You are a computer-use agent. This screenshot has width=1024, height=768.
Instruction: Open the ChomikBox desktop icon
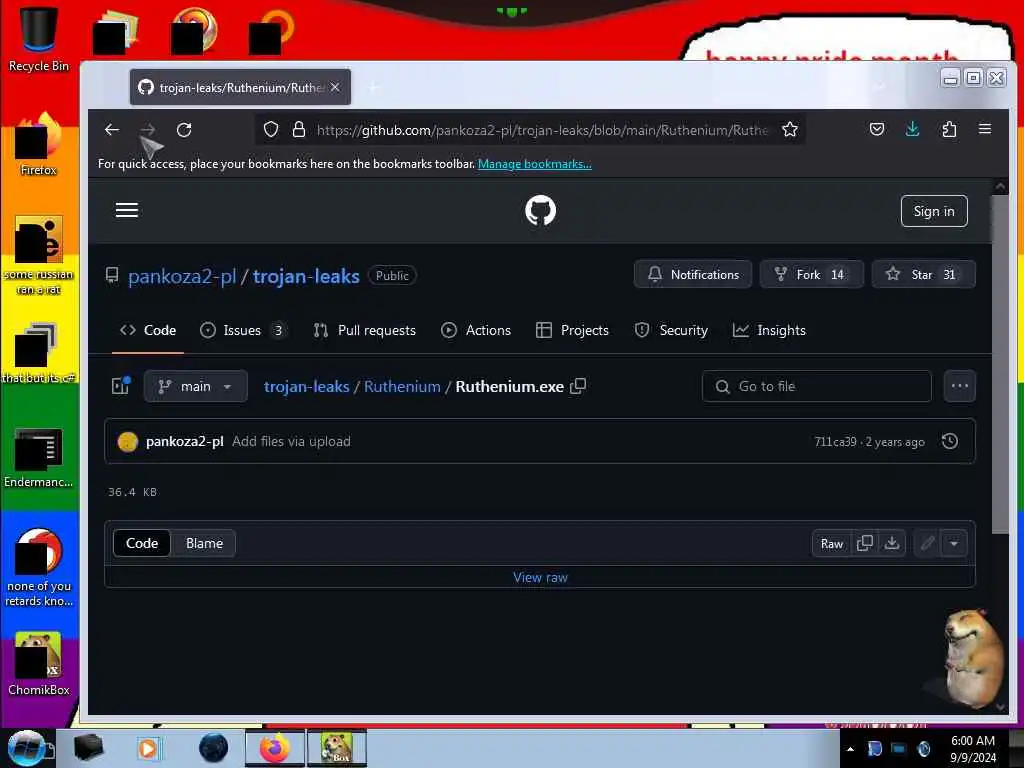coord(39,664)
